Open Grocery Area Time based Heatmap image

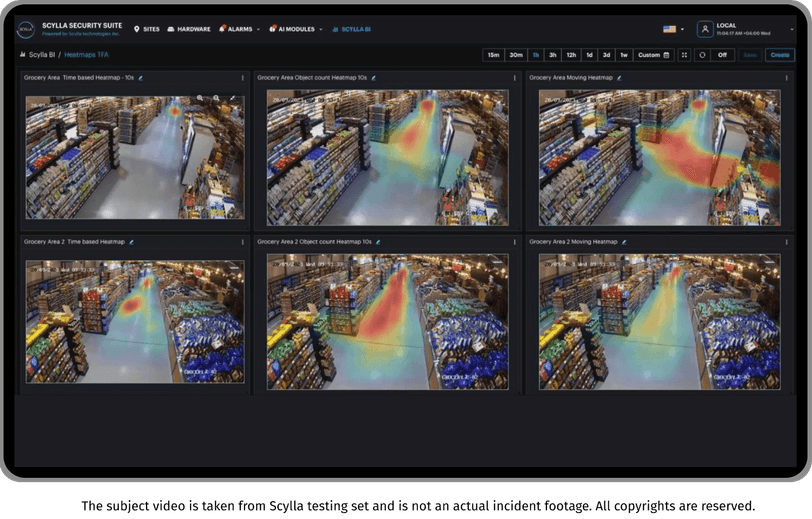[x=135, y=157]
